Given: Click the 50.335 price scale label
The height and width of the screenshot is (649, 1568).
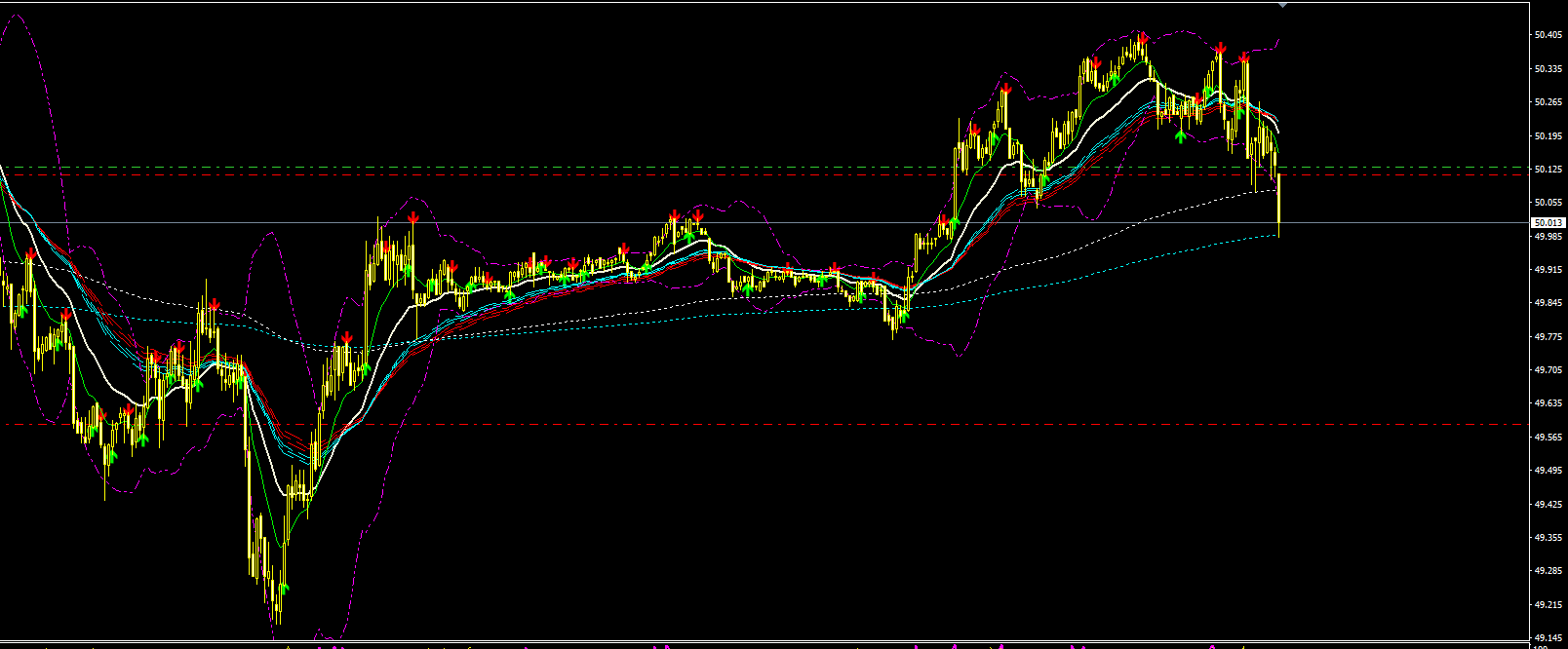Looking at the screenshot, I should 1547,69.
